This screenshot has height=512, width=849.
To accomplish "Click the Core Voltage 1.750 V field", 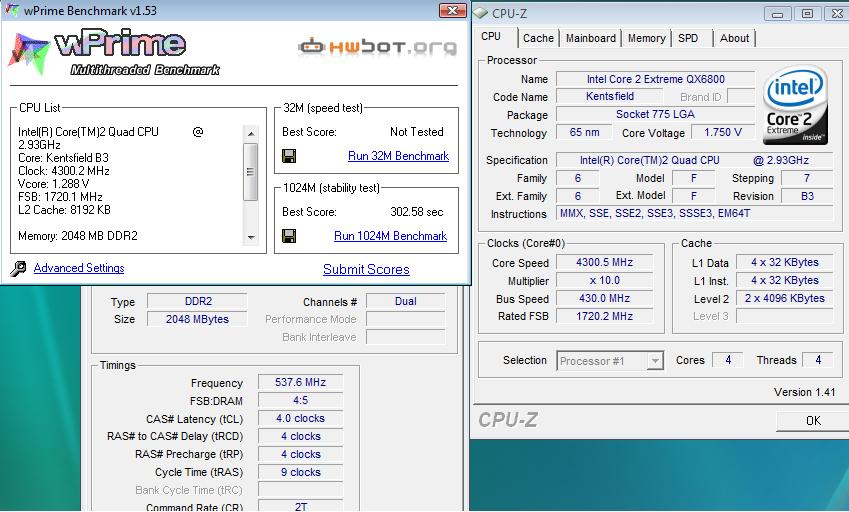I will click(722, 133).
